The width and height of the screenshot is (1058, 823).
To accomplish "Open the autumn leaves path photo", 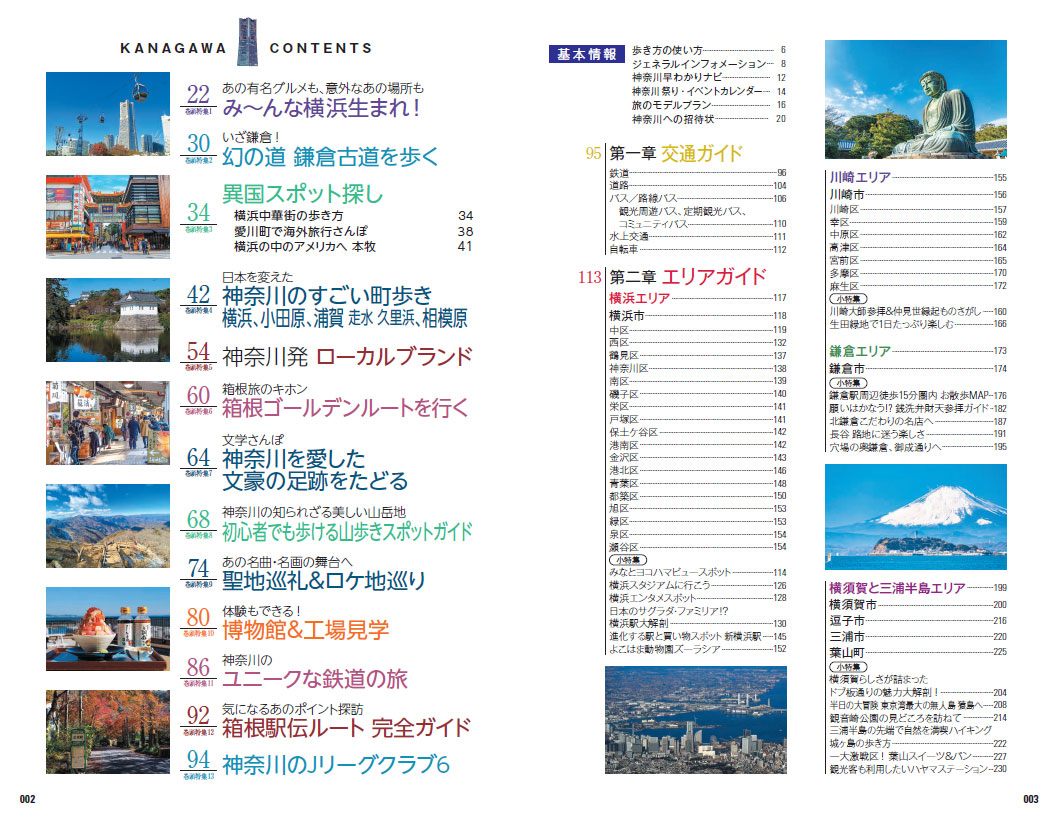I will click(107, 732).
